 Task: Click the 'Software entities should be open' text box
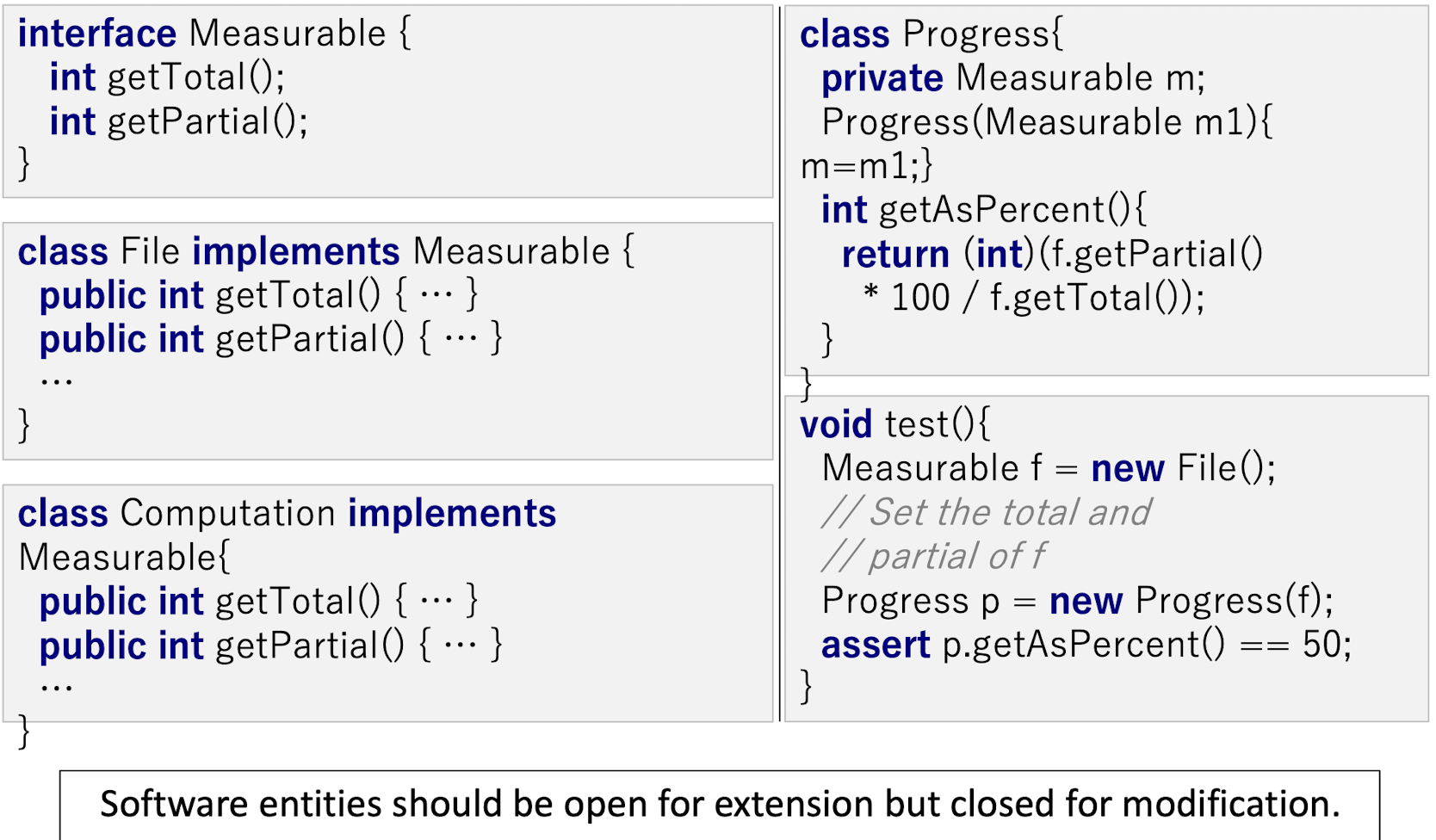720,804
